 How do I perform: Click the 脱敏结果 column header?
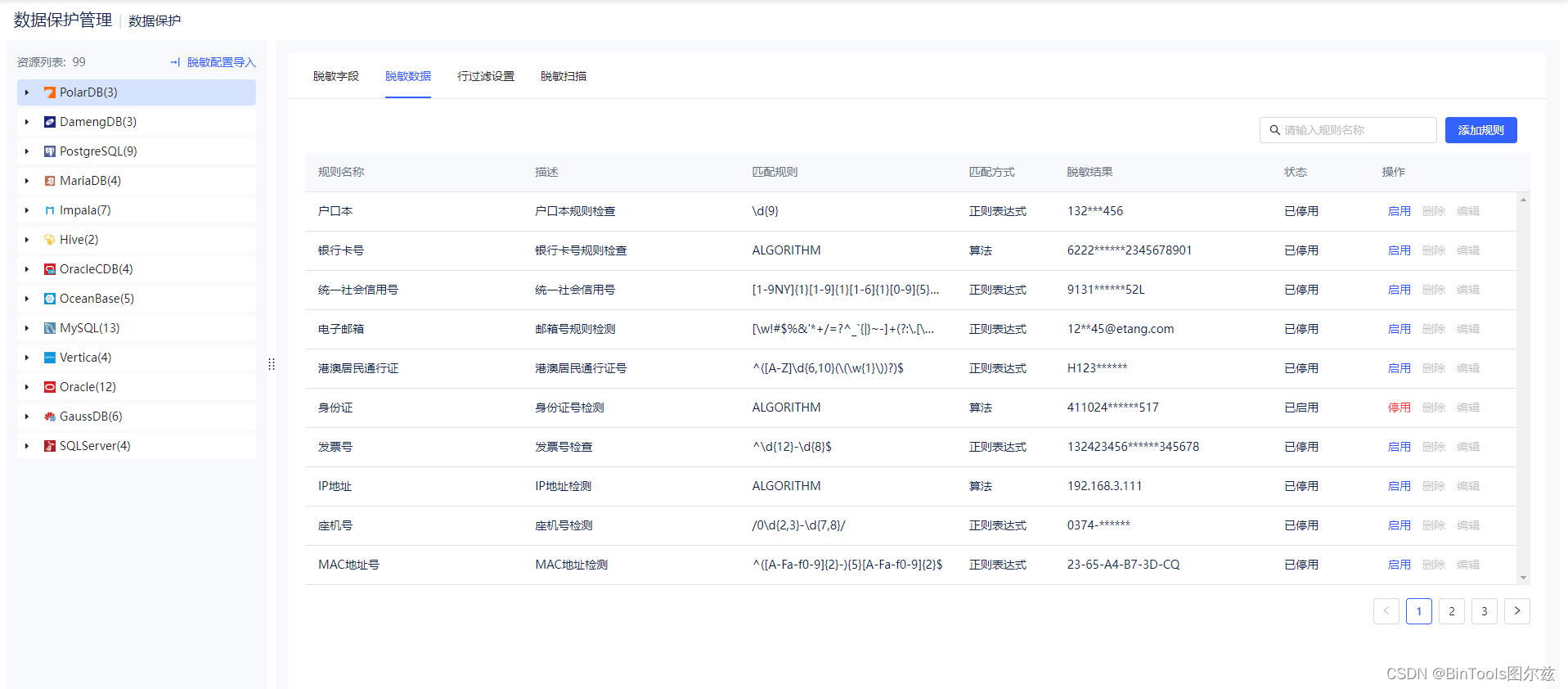1090,172
